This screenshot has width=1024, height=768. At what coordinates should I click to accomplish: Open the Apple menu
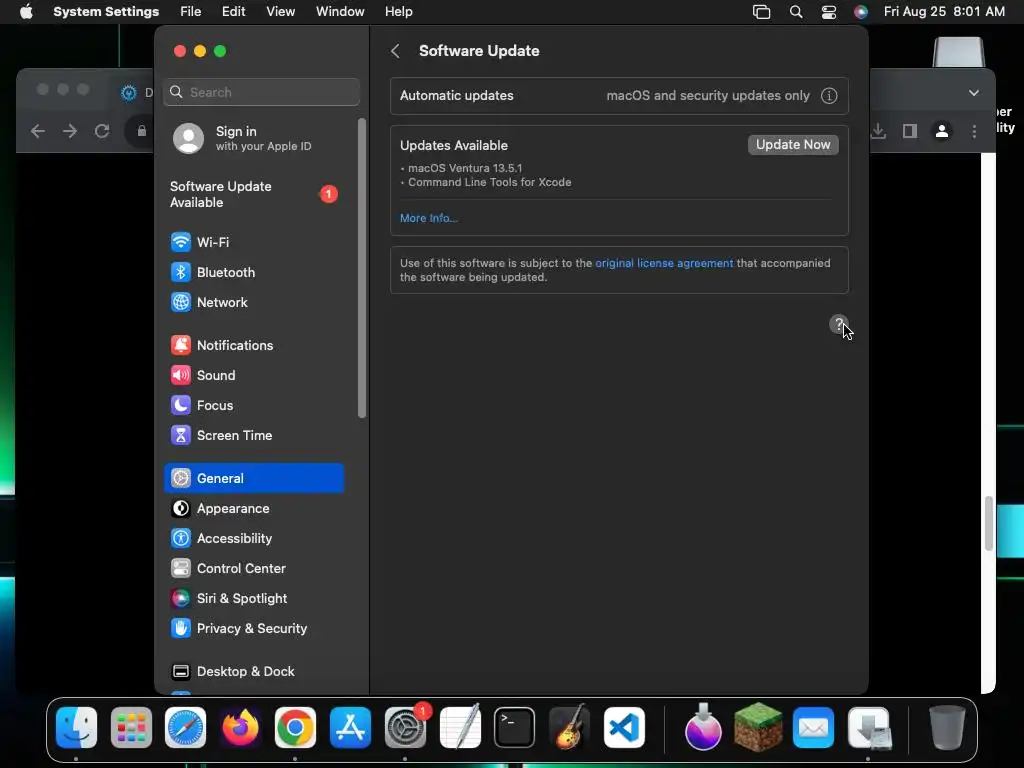[26, 12]
